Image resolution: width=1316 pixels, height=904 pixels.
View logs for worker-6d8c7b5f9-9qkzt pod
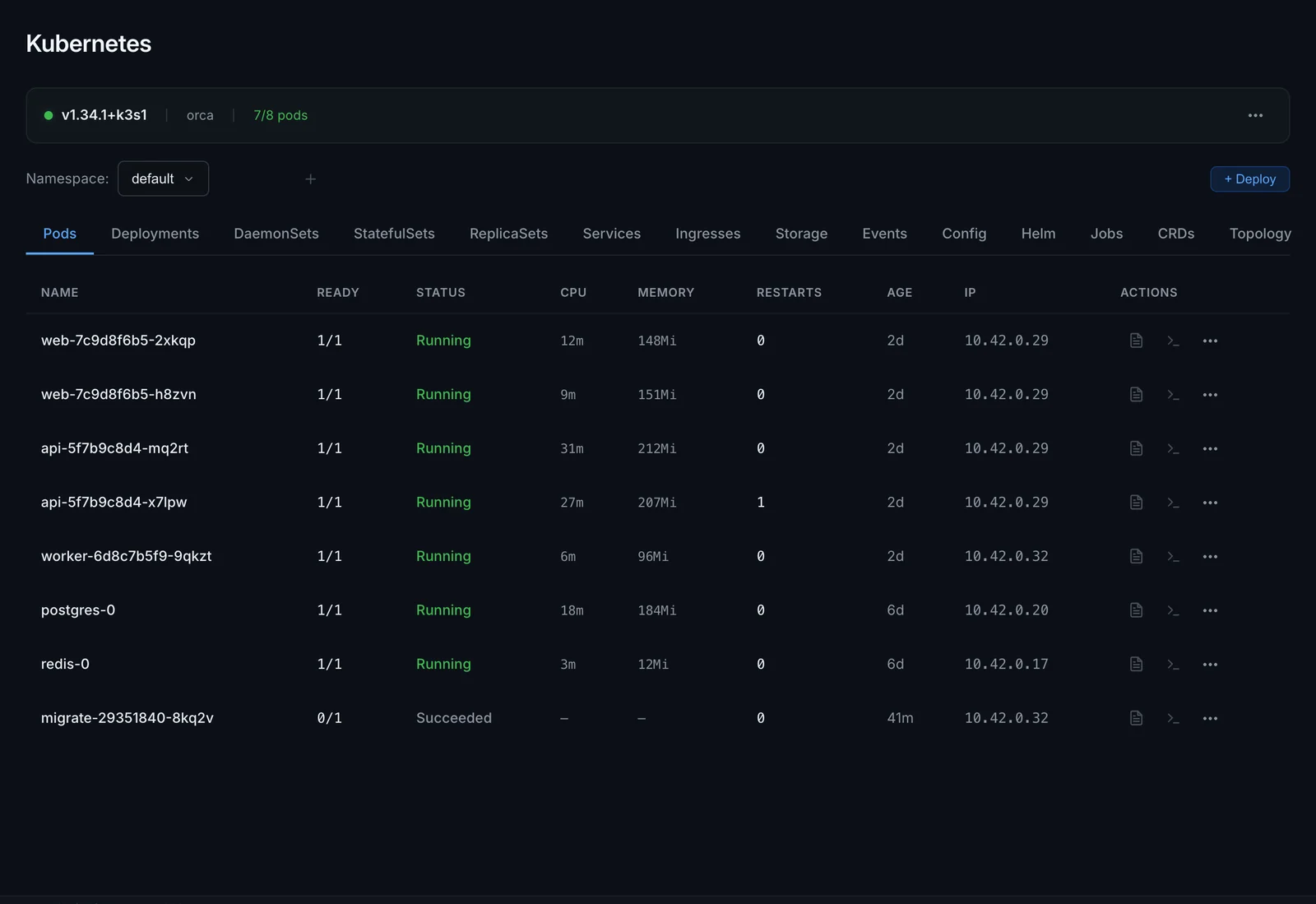coord(1136,556)
